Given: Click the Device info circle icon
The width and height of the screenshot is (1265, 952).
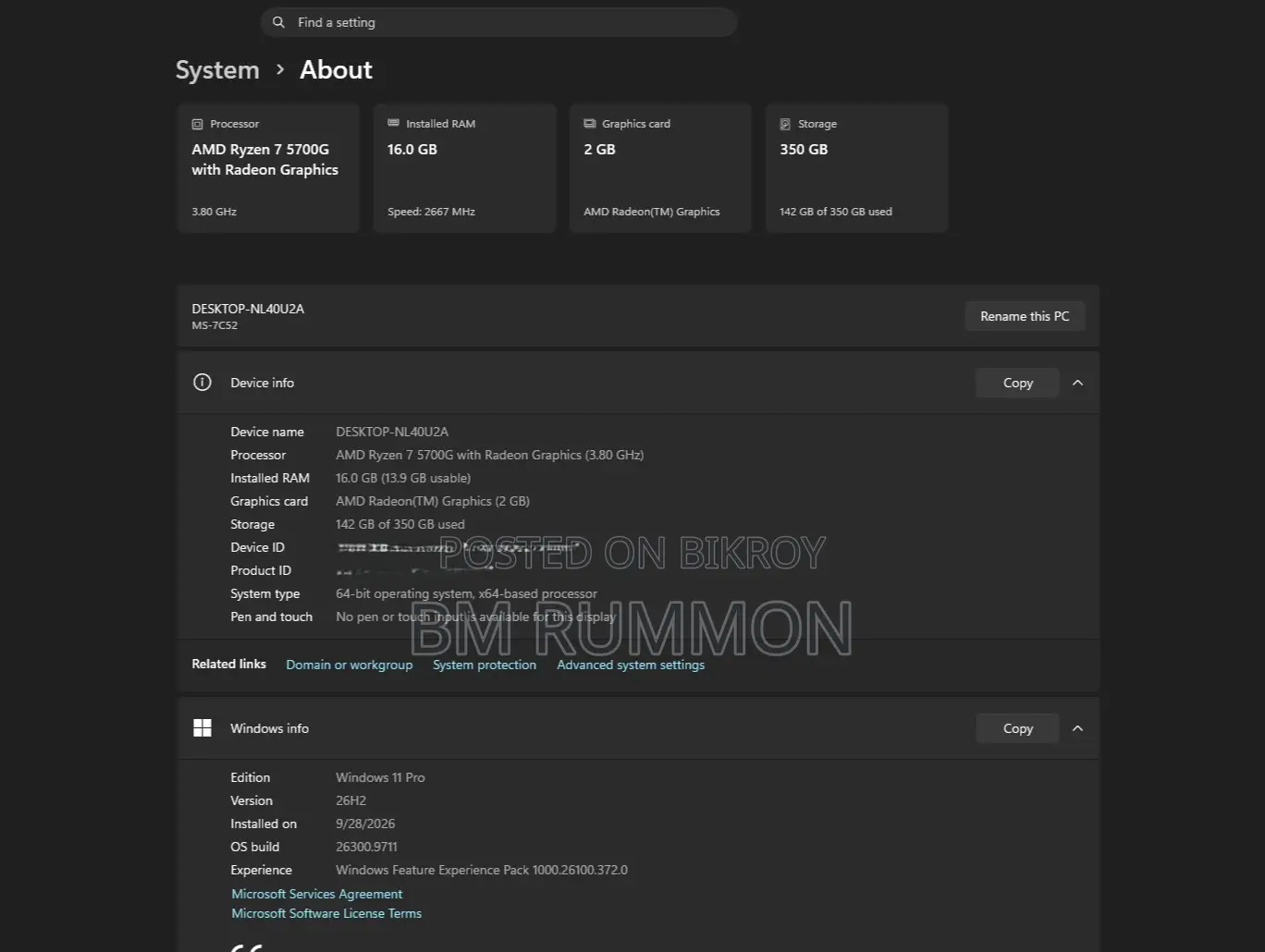Looking at the screenshot, I should [203, 383].
